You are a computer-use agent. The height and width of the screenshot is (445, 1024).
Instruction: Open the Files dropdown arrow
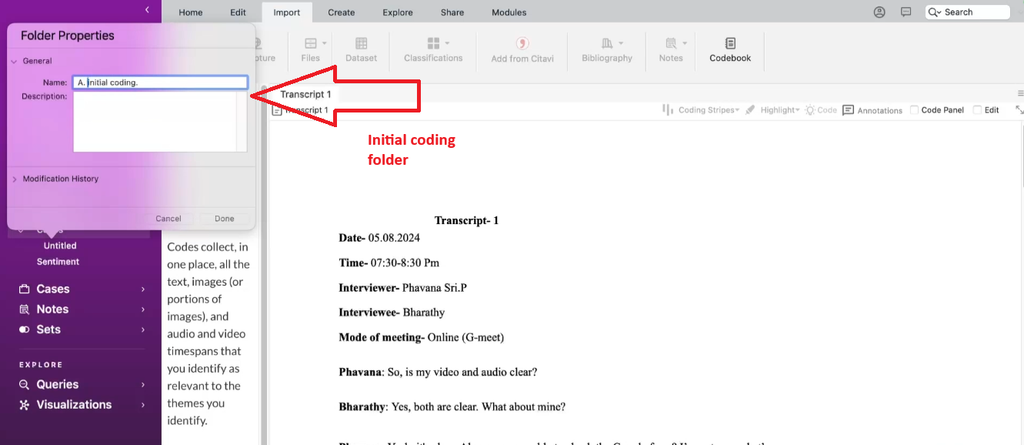(324, 43)
